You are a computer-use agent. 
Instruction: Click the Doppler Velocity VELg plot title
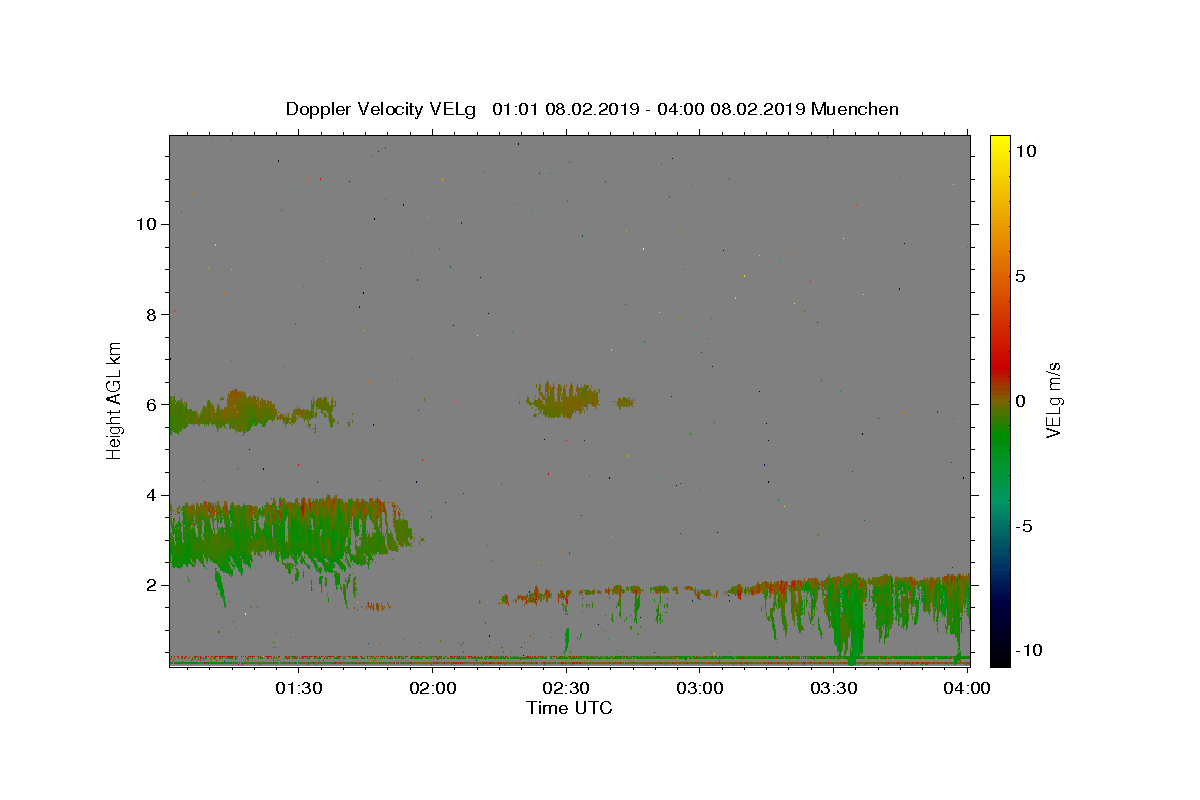tap(592, 109)
